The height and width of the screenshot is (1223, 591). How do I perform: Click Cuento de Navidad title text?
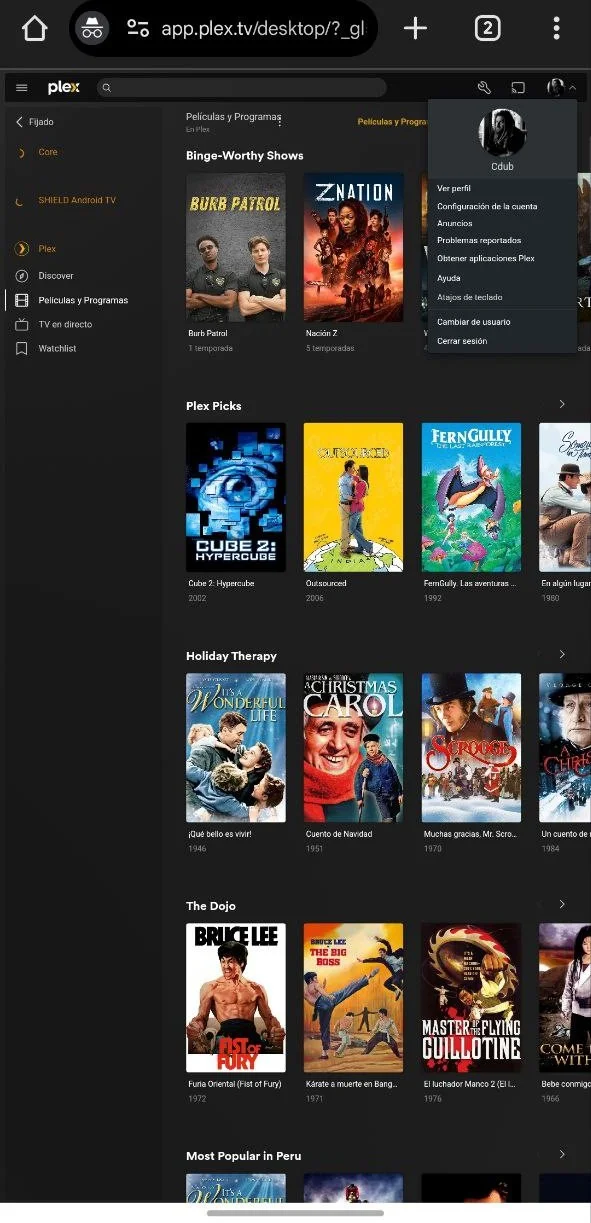[x=338, y=833]
